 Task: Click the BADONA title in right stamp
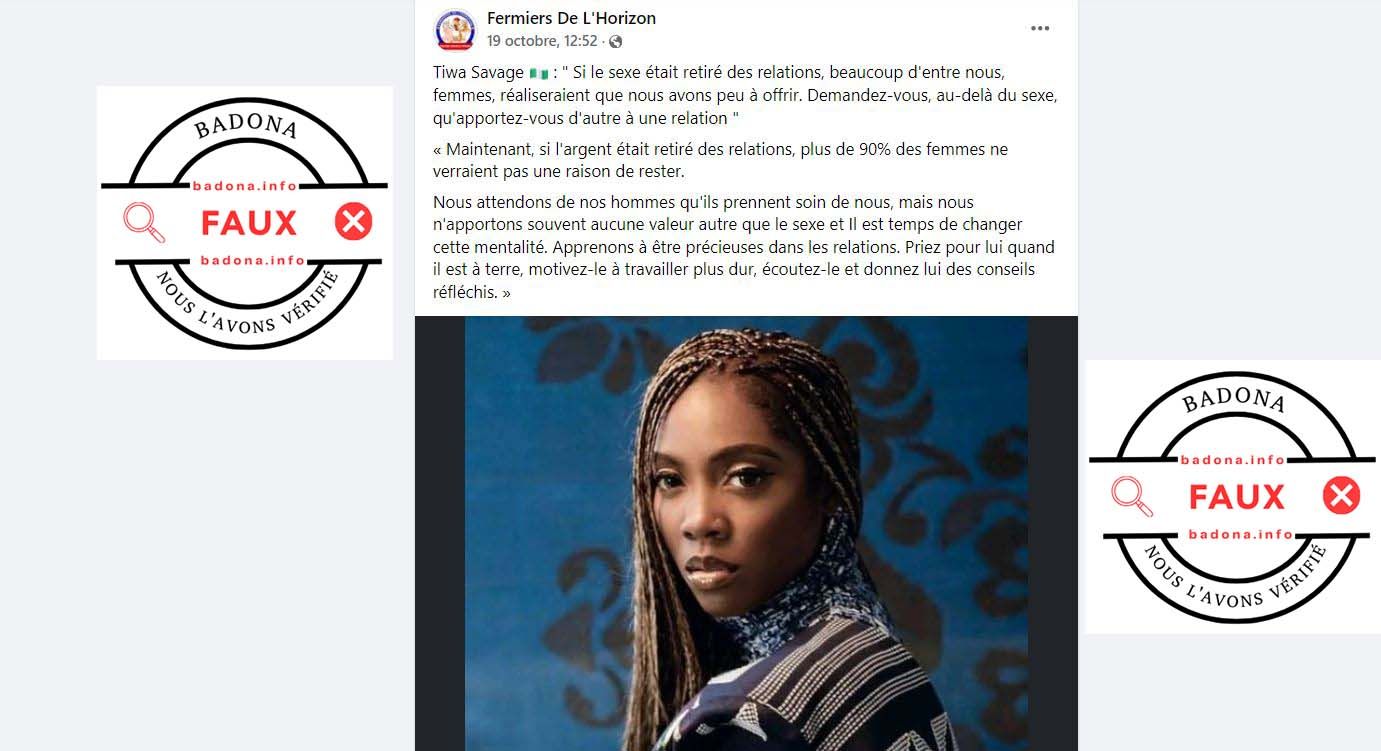click(x=1234, y=400)
